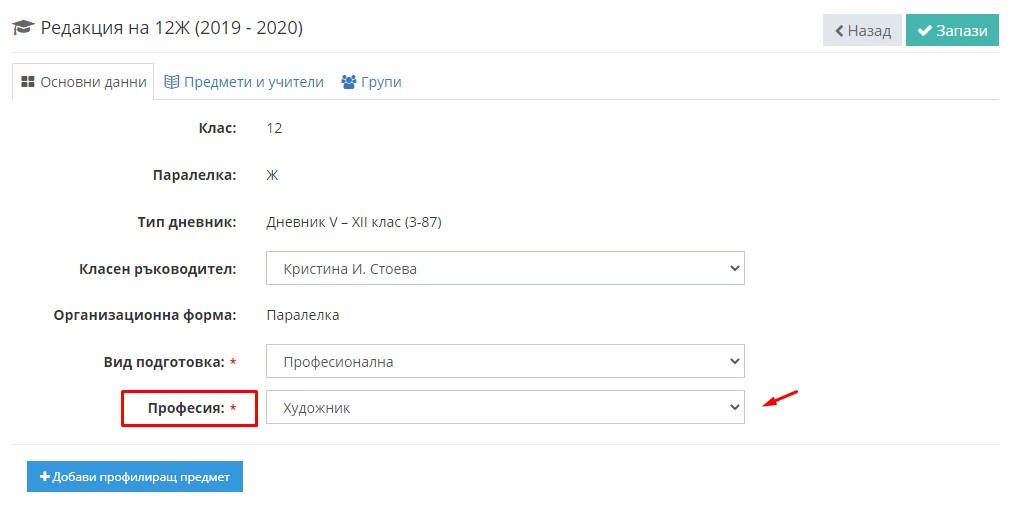This screenshot has height=509, width=1009.
Task: Click the grid icon on Основни данни tab
Action: coord(28,82)
